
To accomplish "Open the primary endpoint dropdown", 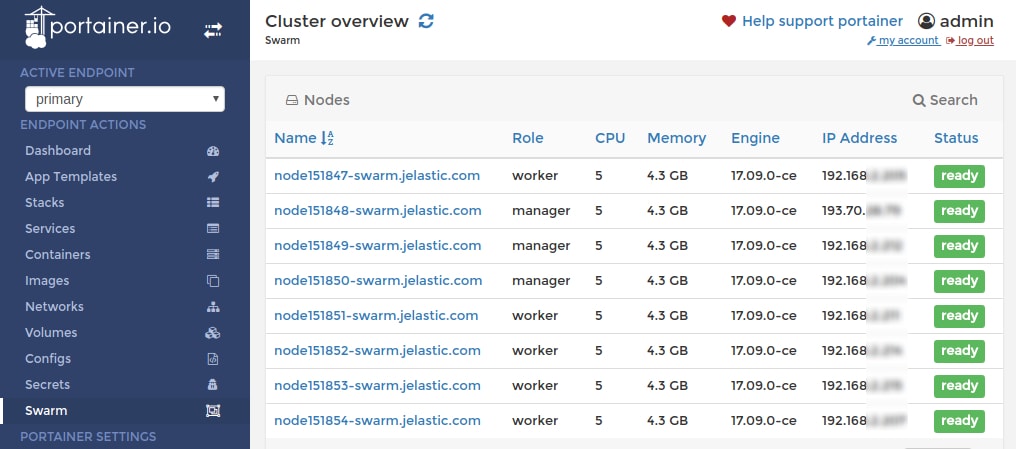I will [125, 99].
